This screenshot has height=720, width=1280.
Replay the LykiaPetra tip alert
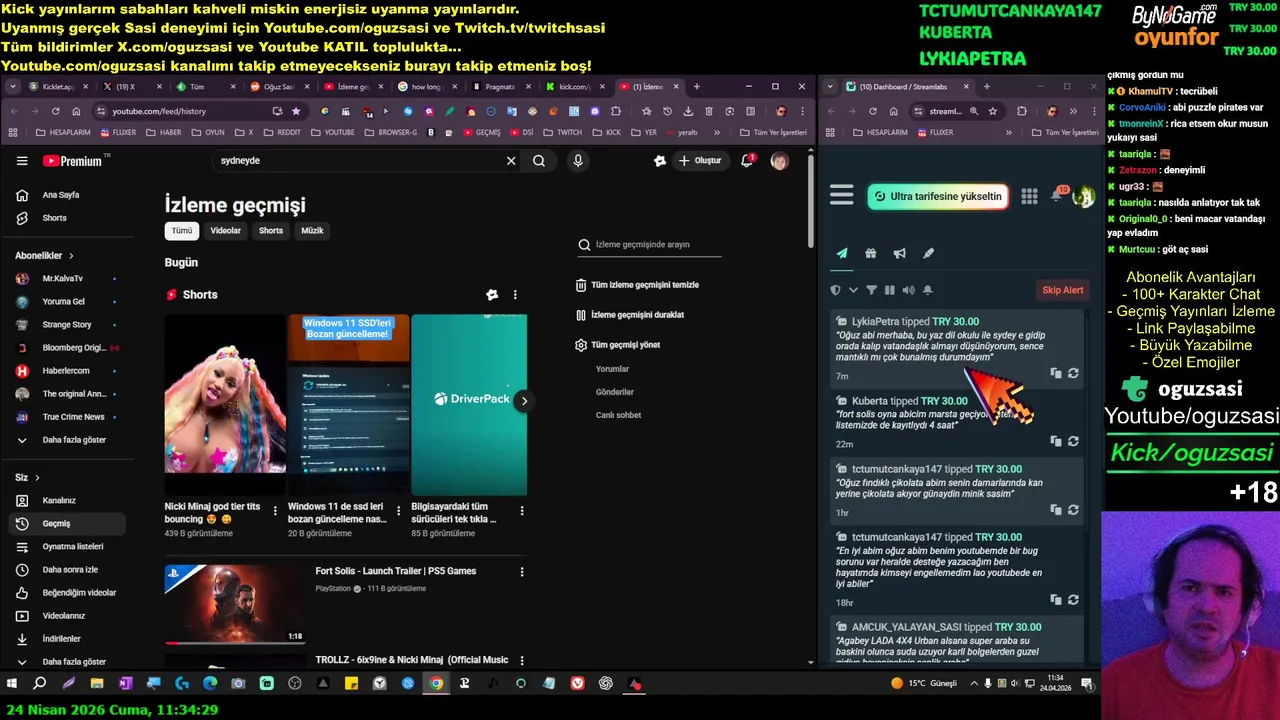point(1073,373)
